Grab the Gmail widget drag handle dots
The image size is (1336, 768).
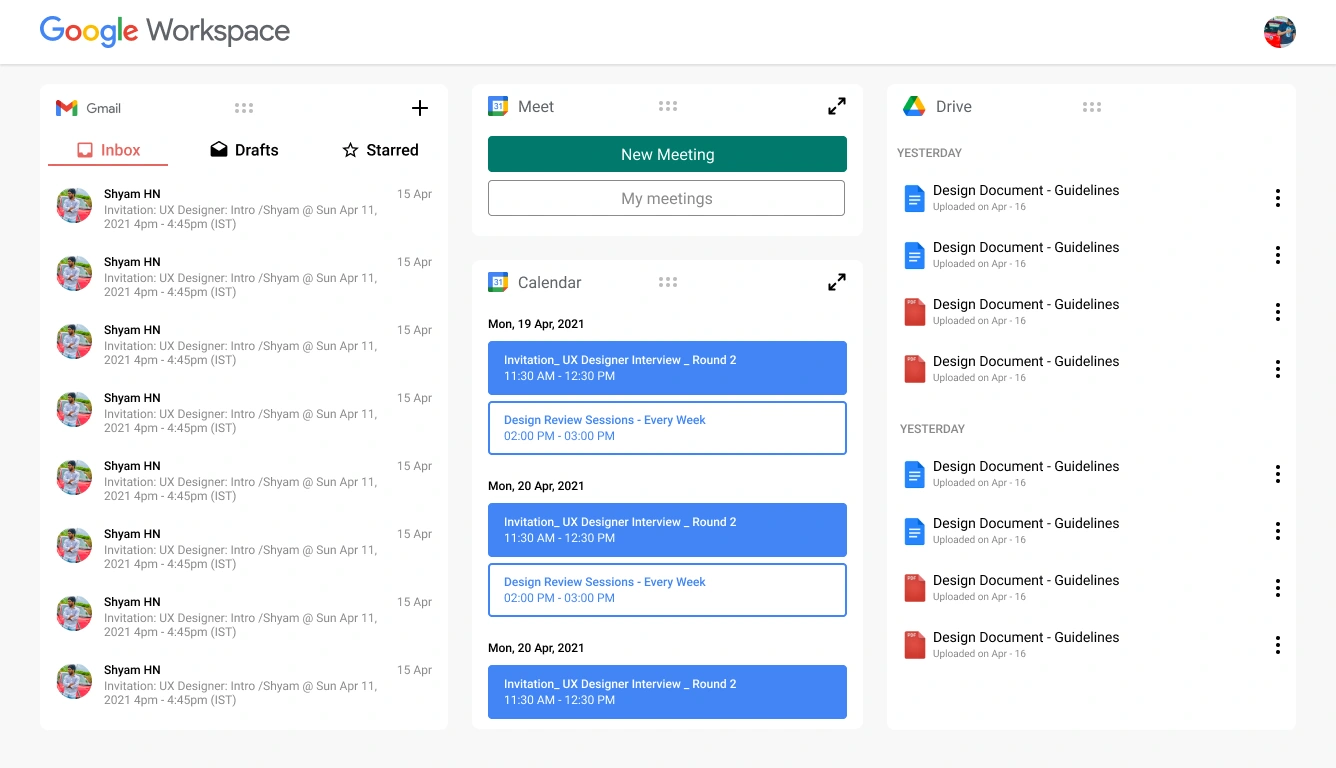(244, 108)
